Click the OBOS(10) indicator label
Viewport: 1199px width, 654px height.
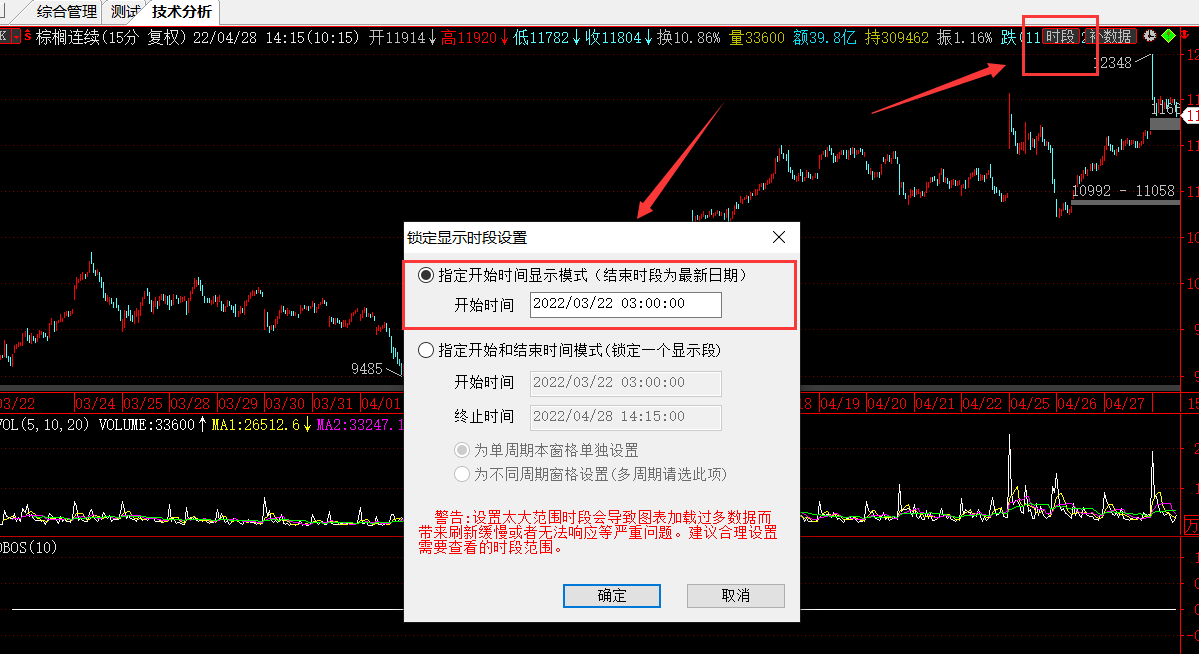(29, 548)
